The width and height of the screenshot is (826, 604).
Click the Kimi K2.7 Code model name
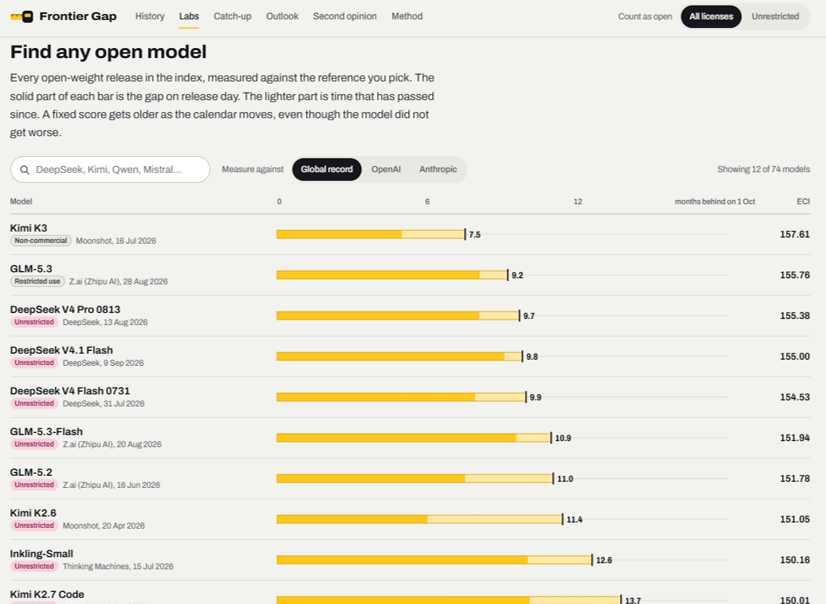click(x=47, y=594)
